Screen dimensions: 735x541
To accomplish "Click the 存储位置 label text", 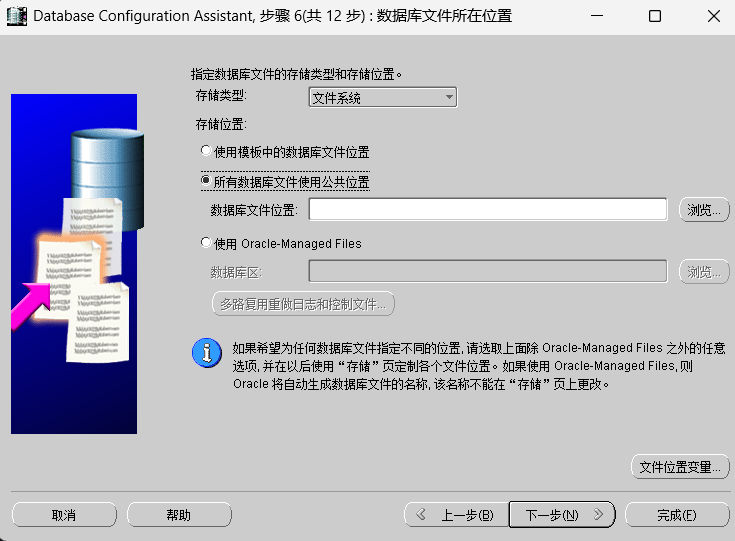I will pyautogui.click(x=221, y=124).
